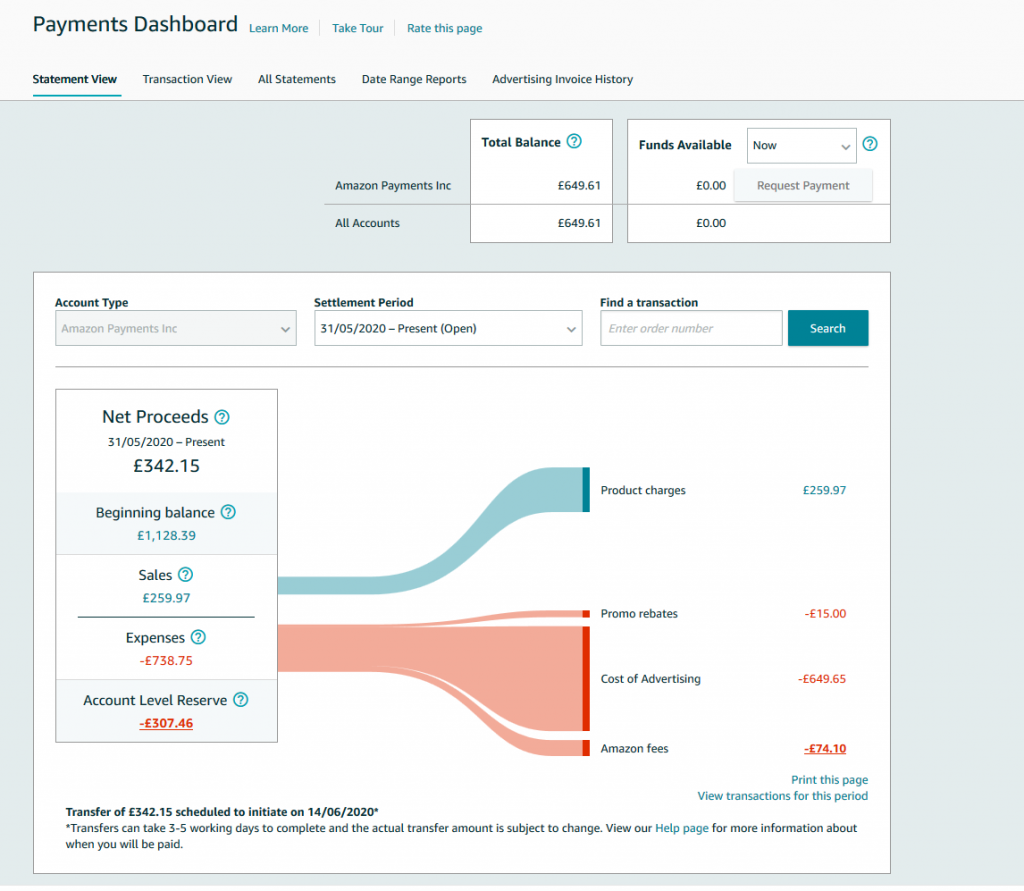Click the teal Product charges bar
Viewport: 1024px width, 891px height.
[x=586, y=489]
